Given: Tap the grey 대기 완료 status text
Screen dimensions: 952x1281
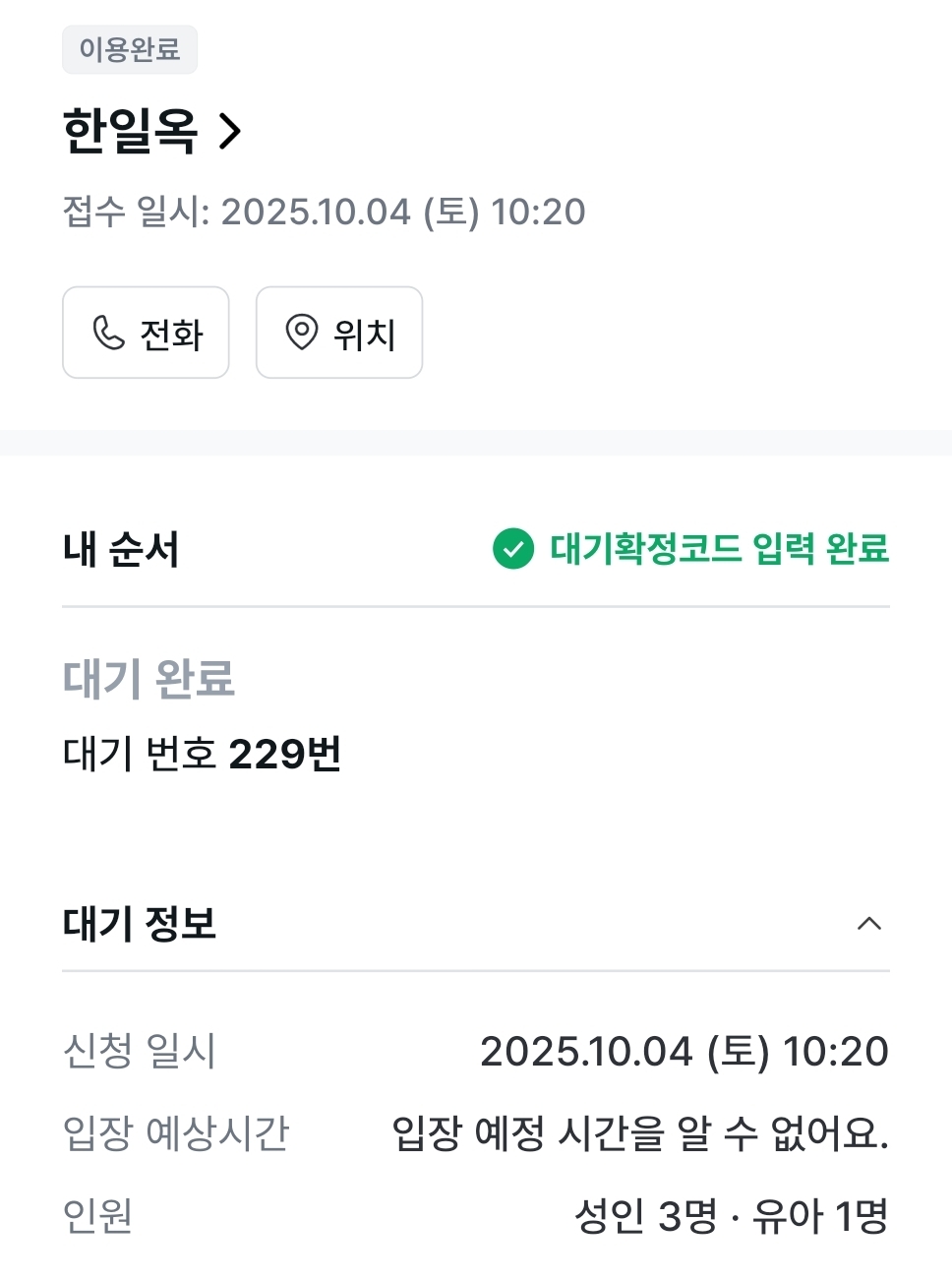Looking at the screenshot, I should (x=149, y=679).
